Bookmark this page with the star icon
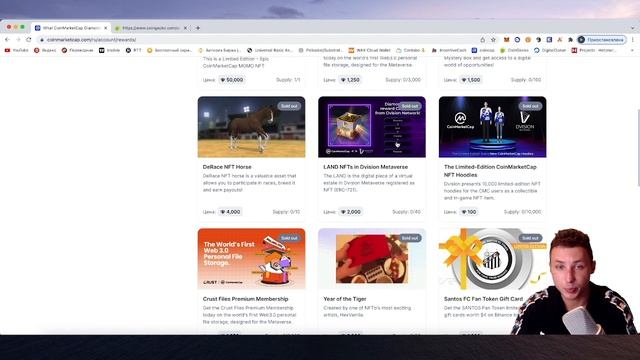The image size is (640, 360). tap(493, 40)
